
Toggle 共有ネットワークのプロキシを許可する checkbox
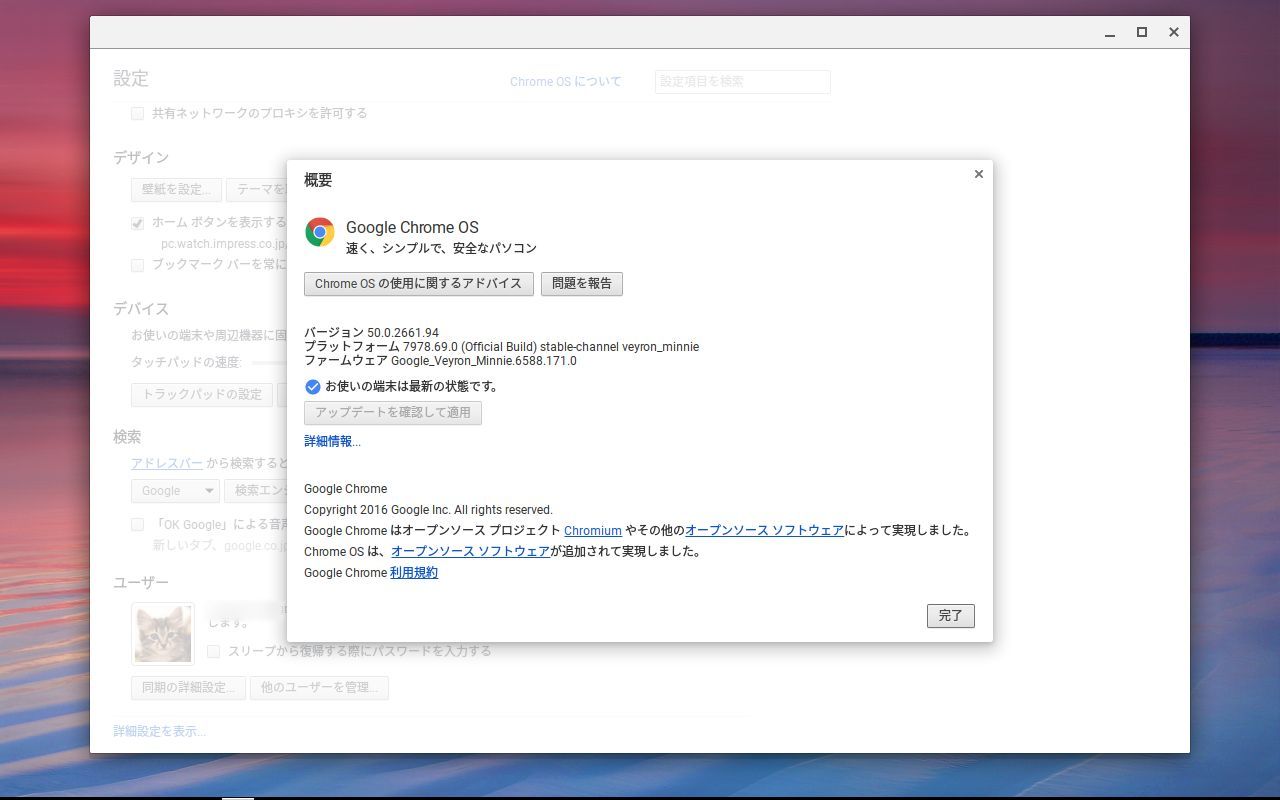138,114
